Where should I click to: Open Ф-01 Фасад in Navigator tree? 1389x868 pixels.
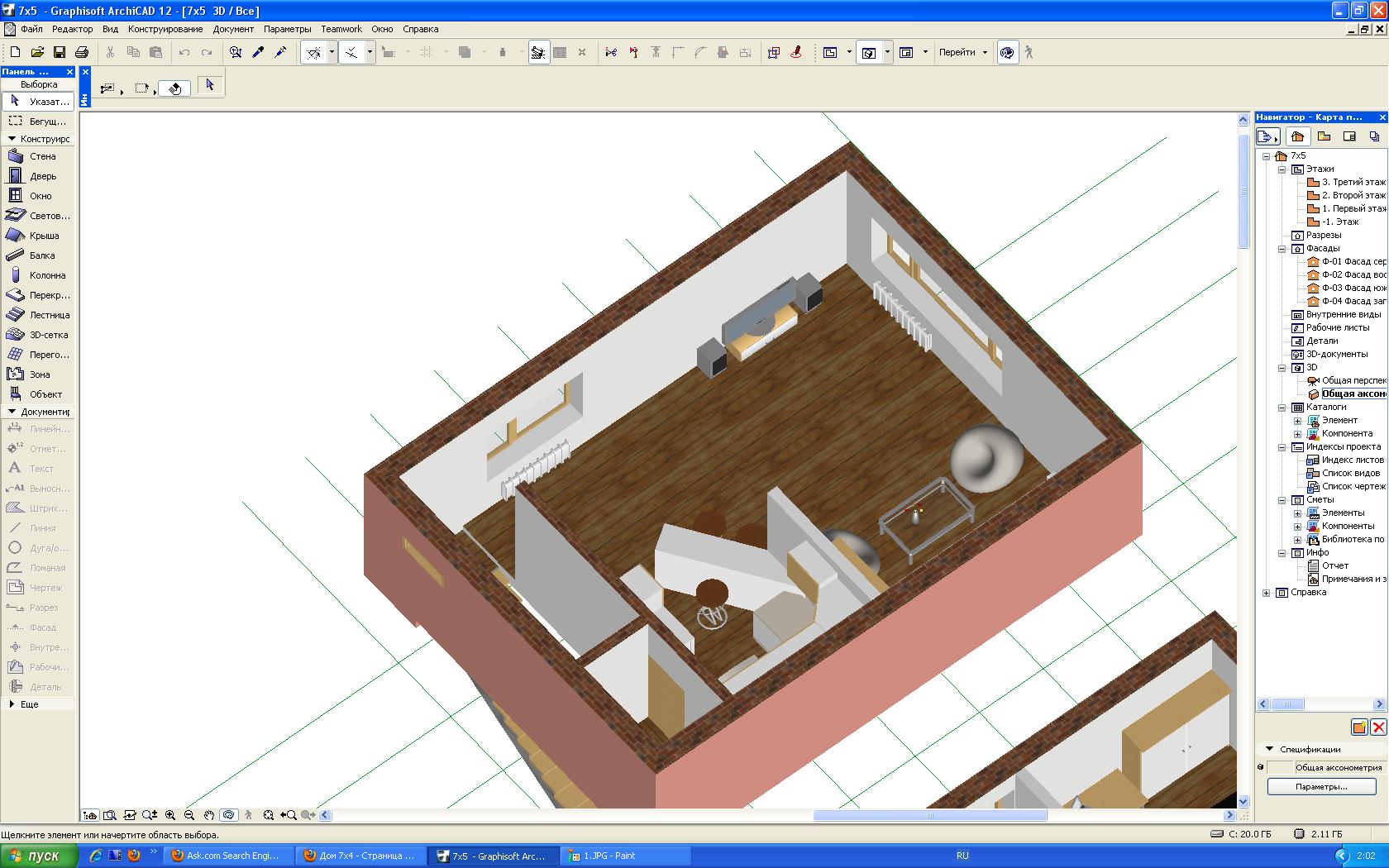point(1352,262)
